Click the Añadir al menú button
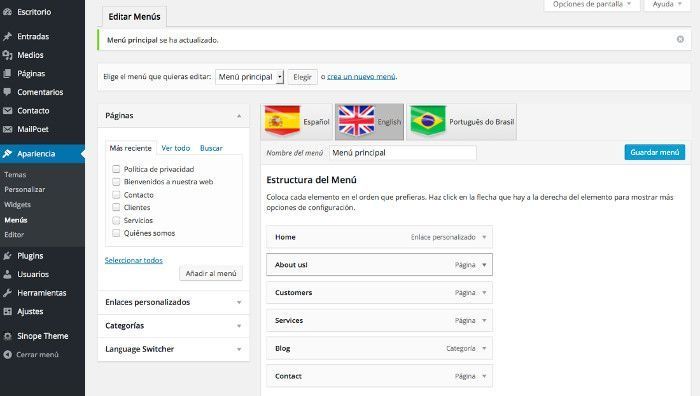 (211, 273)
